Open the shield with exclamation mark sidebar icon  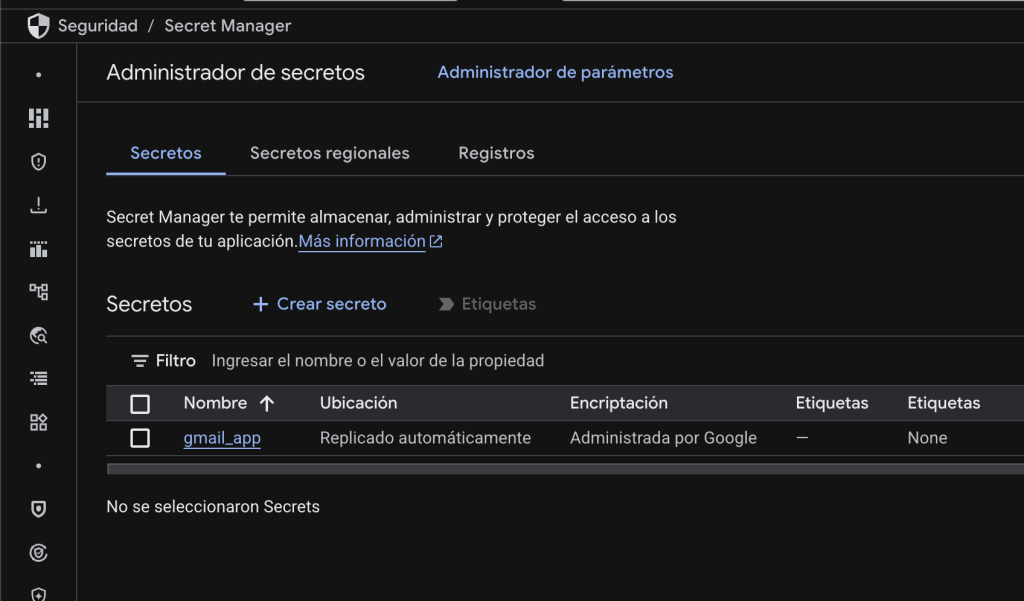click(39, 161)
